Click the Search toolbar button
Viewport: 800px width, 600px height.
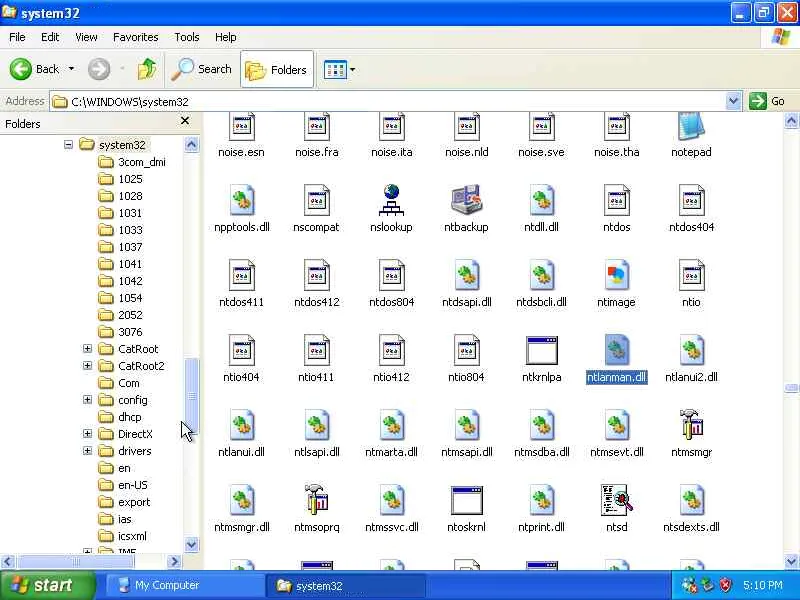coord(202,69)
